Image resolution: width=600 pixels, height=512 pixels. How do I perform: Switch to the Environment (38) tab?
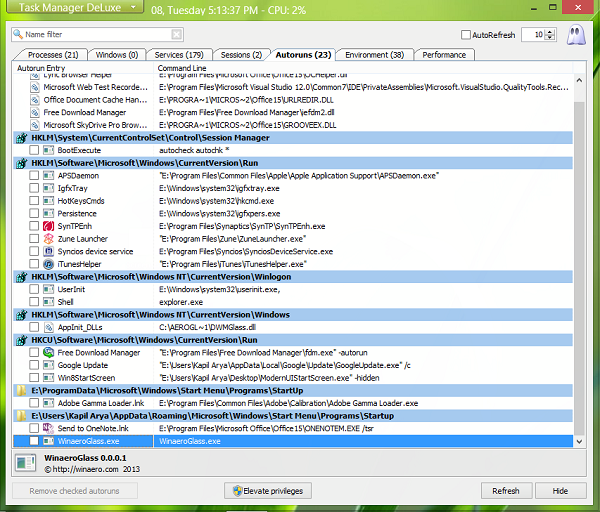click(x=375, y=55)
